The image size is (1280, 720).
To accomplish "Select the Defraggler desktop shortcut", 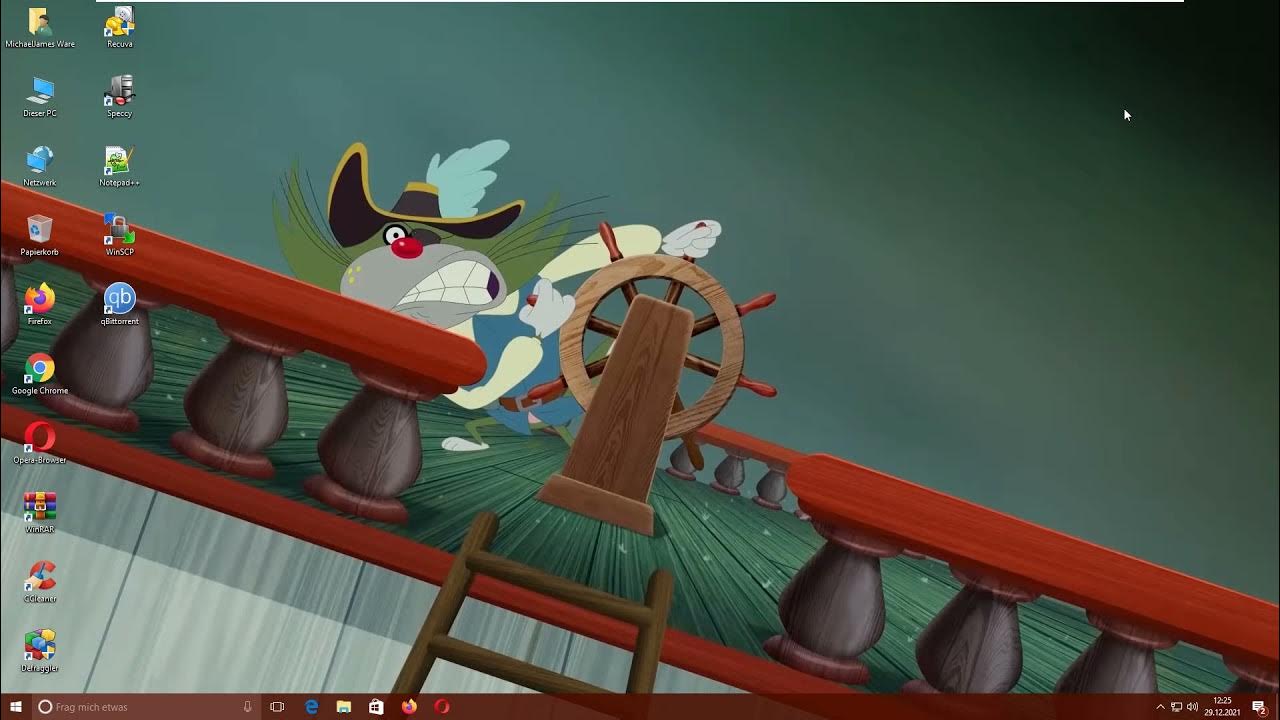I will (x=40, y=651).
